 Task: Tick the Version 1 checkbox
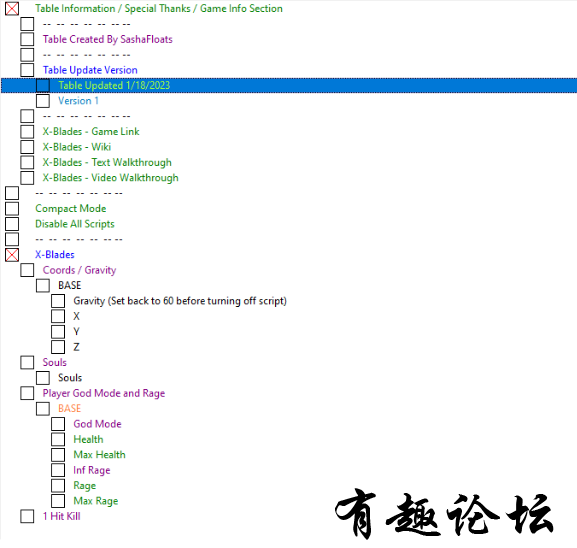coord(43,101)
